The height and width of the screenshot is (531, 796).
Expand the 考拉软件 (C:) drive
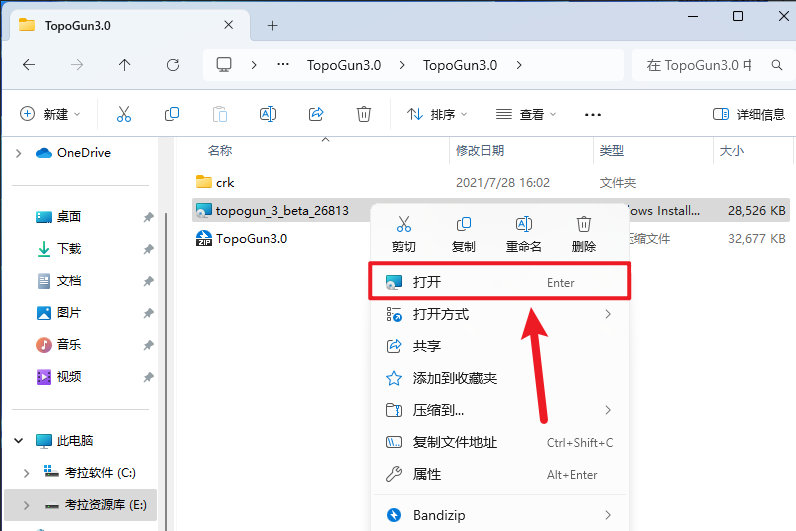[x=26, y=473]
